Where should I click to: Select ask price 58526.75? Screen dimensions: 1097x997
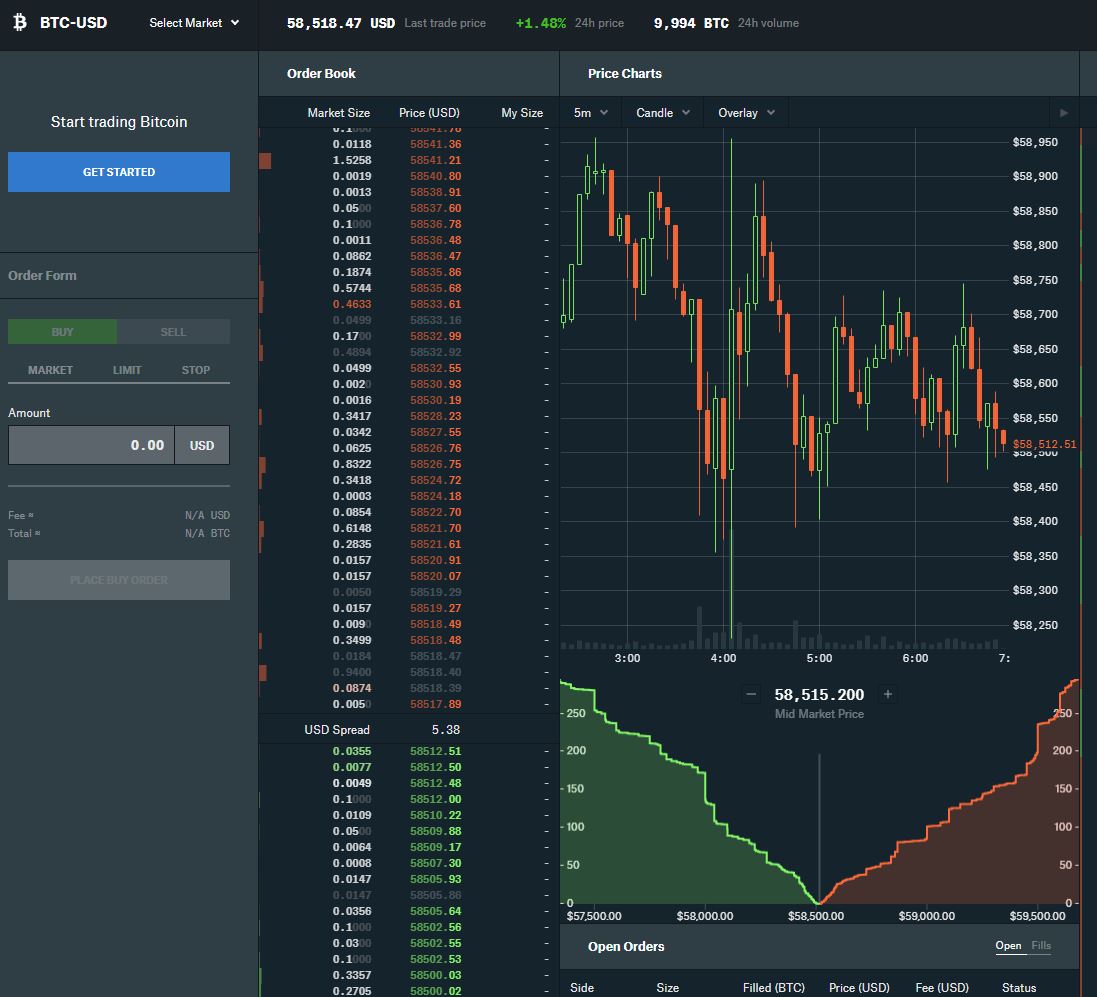coord(435,464)
